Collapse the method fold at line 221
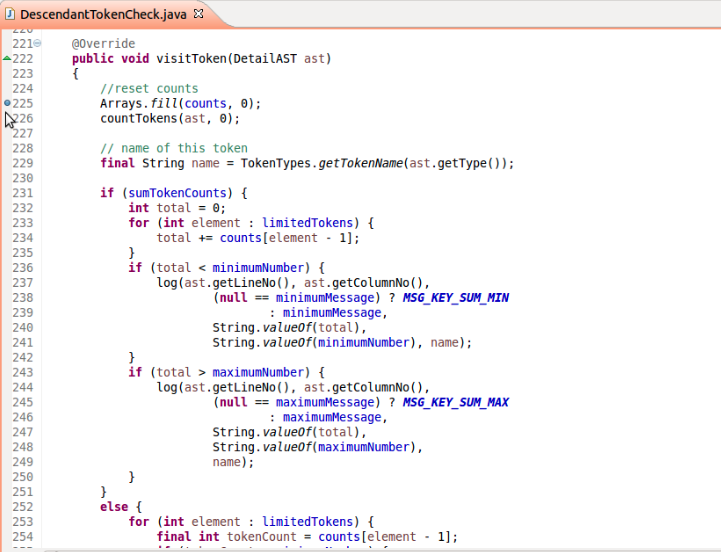This screenshot has height=552, width=721. coord(38,44)
